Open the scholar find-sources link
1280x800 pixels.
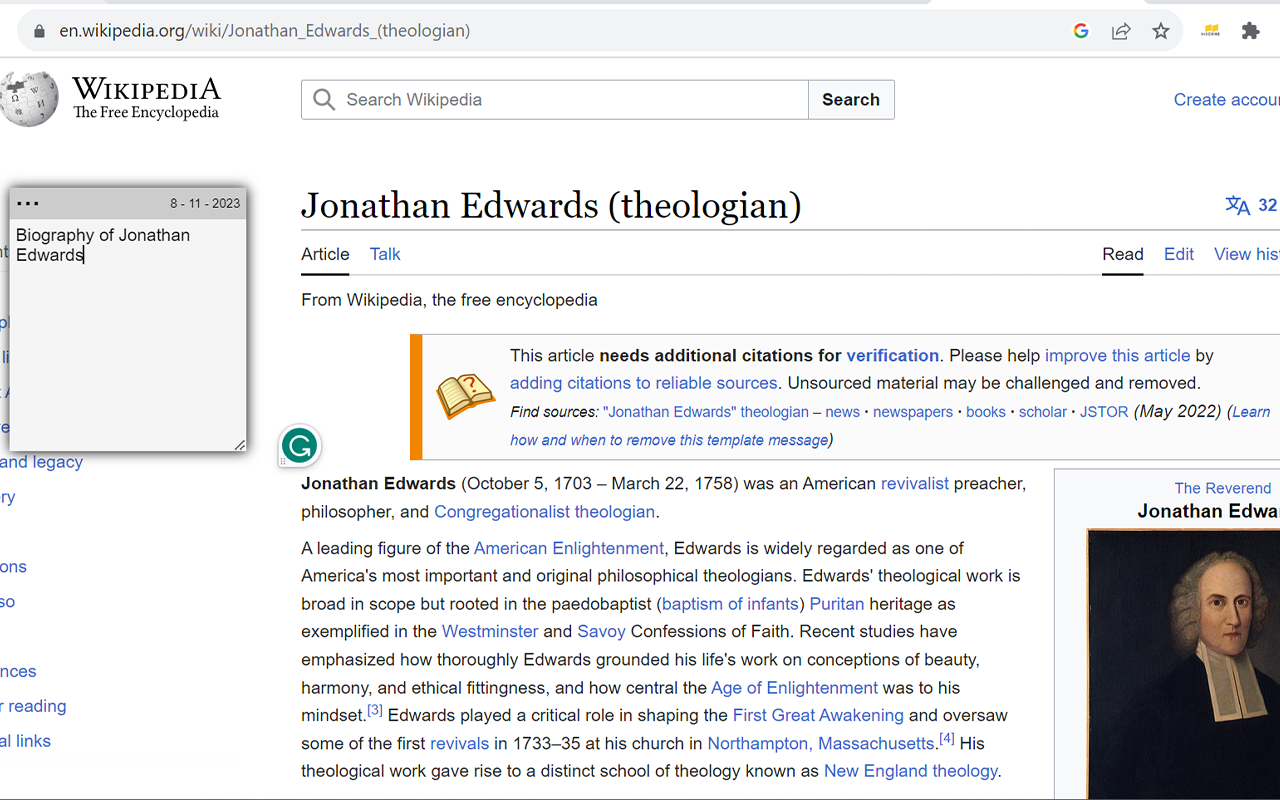1043,412
